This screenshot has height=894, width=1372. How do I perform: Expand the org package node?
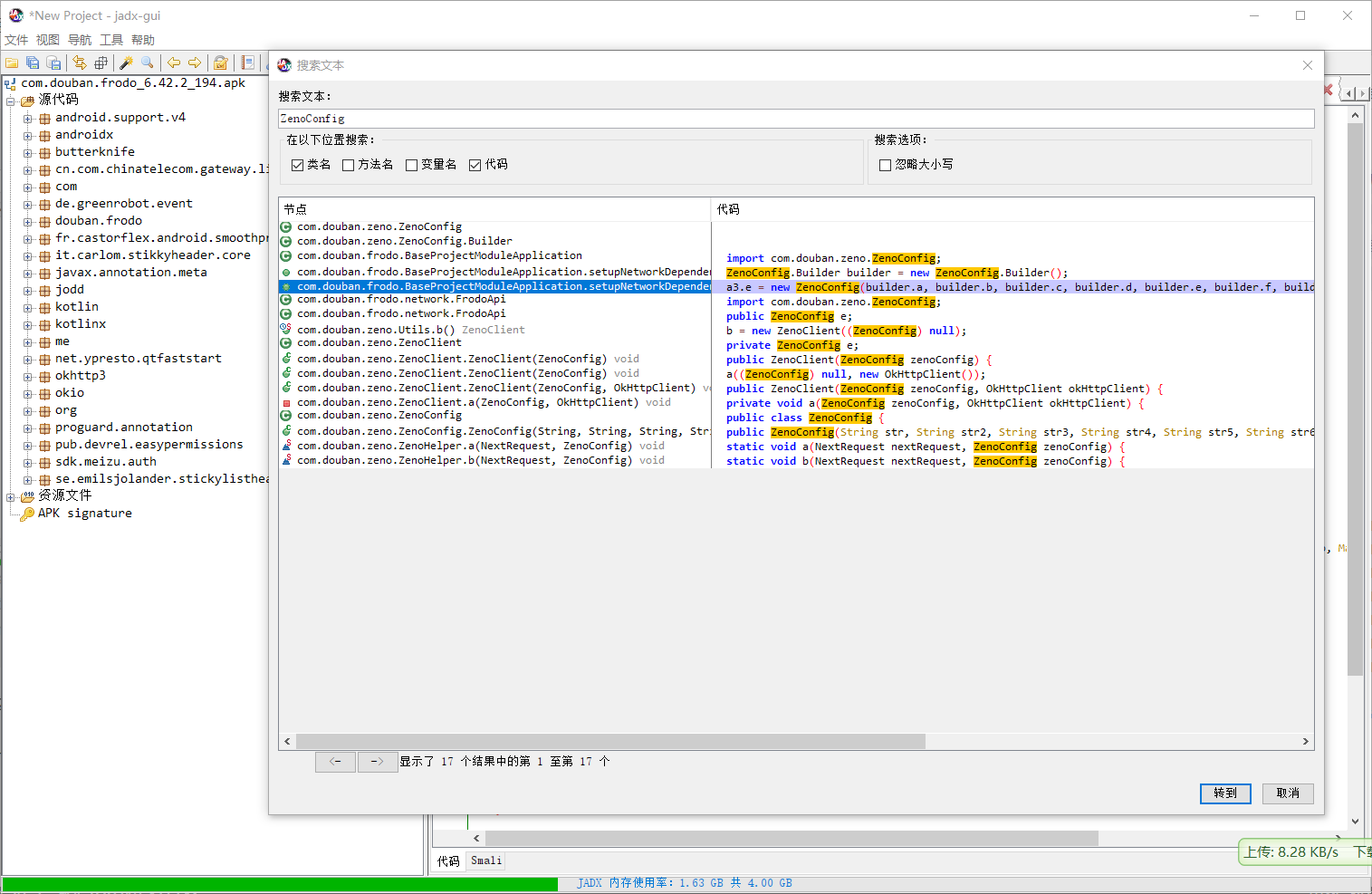coord(28,411)
